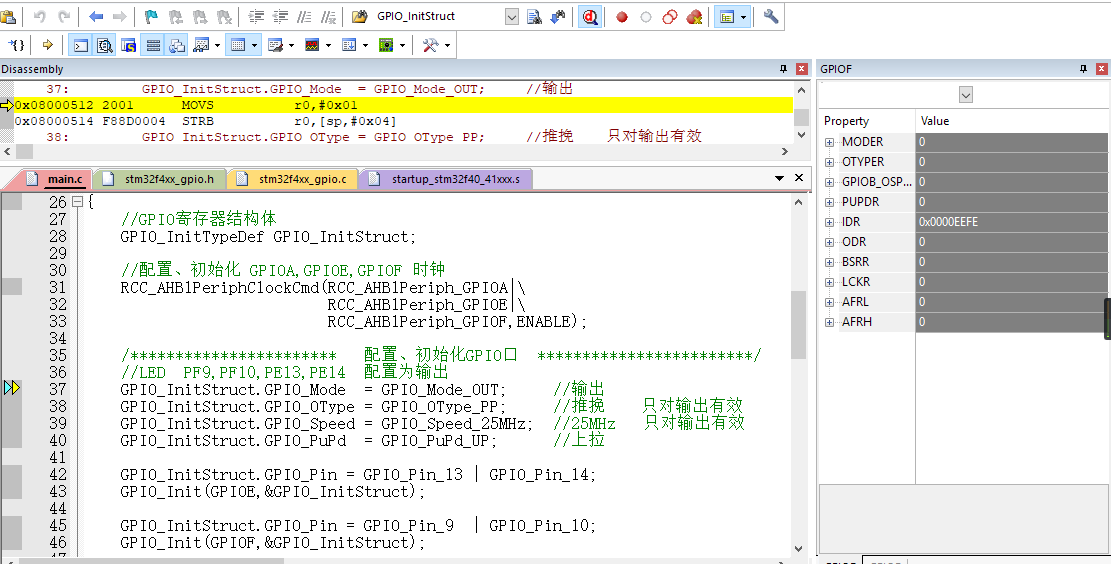This screenshot has height=564, width=1111.
Task: Comment out the selection
Action: [x=305, y=16]
